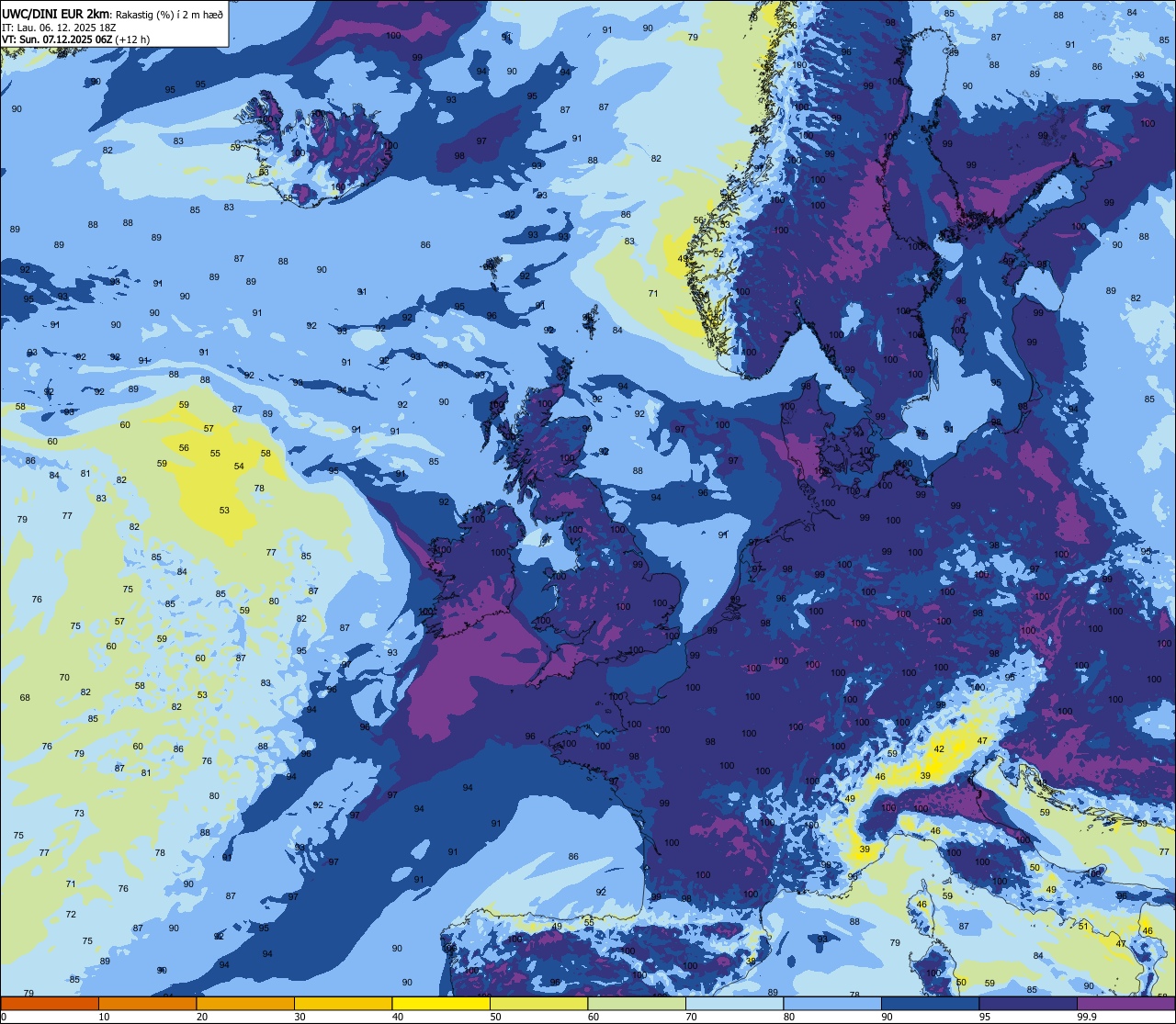This screenshot has height=1024, width=1176.
Task: Click the '72' value near the bottom-left edge
Action: 71,915
